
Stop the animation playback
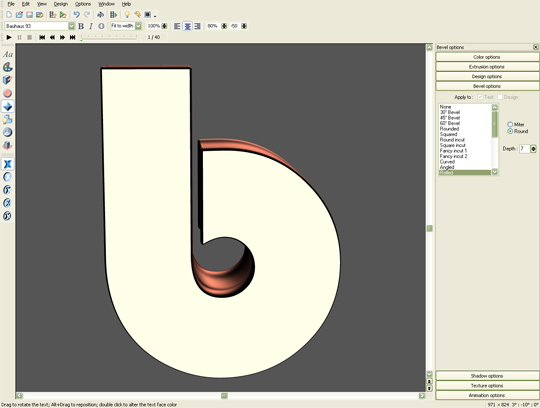point(30,37)
